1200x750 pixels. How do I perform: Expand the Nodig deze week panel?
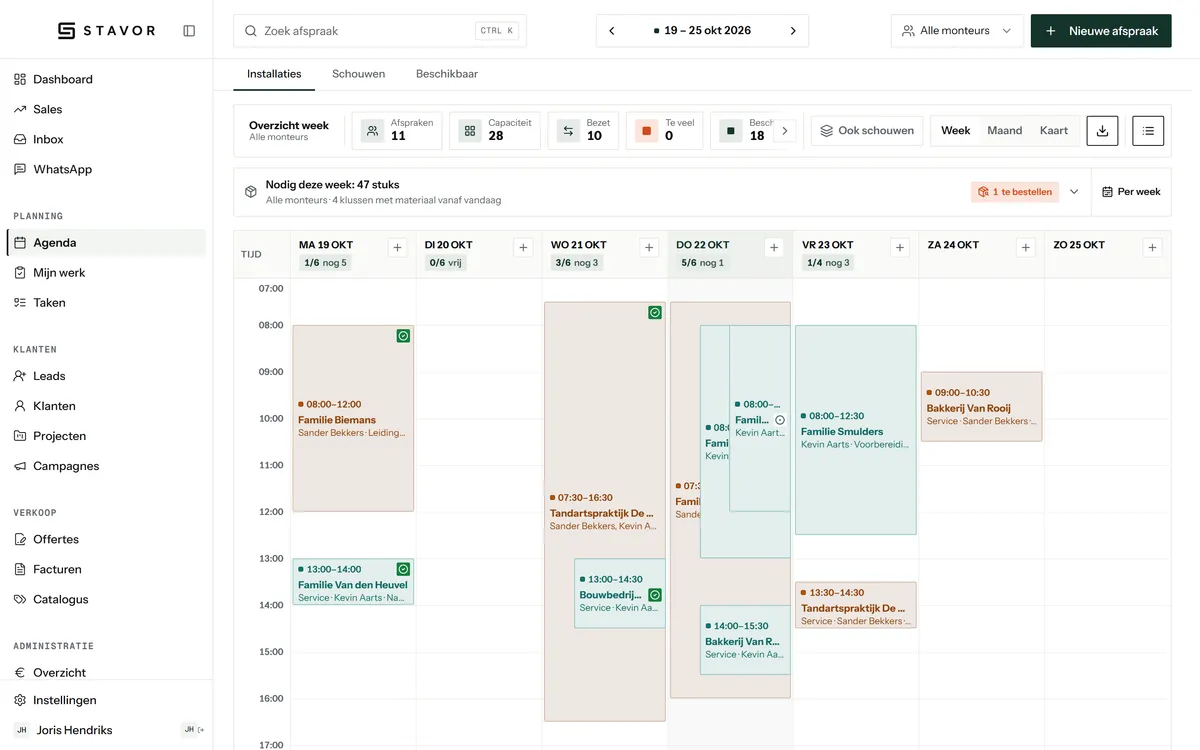click(x=1074, y=192)
